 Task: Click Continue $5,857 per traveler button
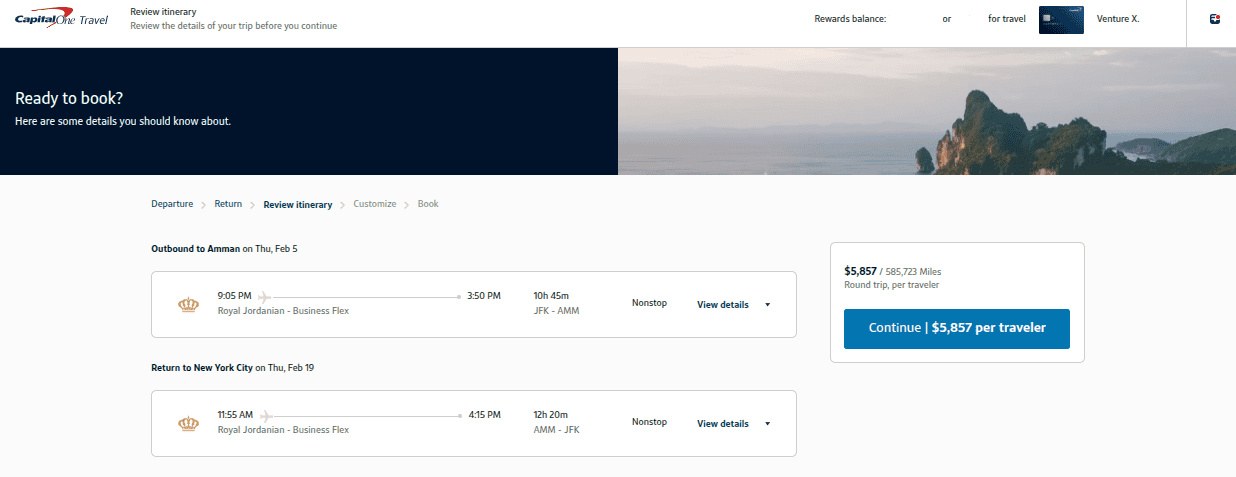(x=957, y=328)
